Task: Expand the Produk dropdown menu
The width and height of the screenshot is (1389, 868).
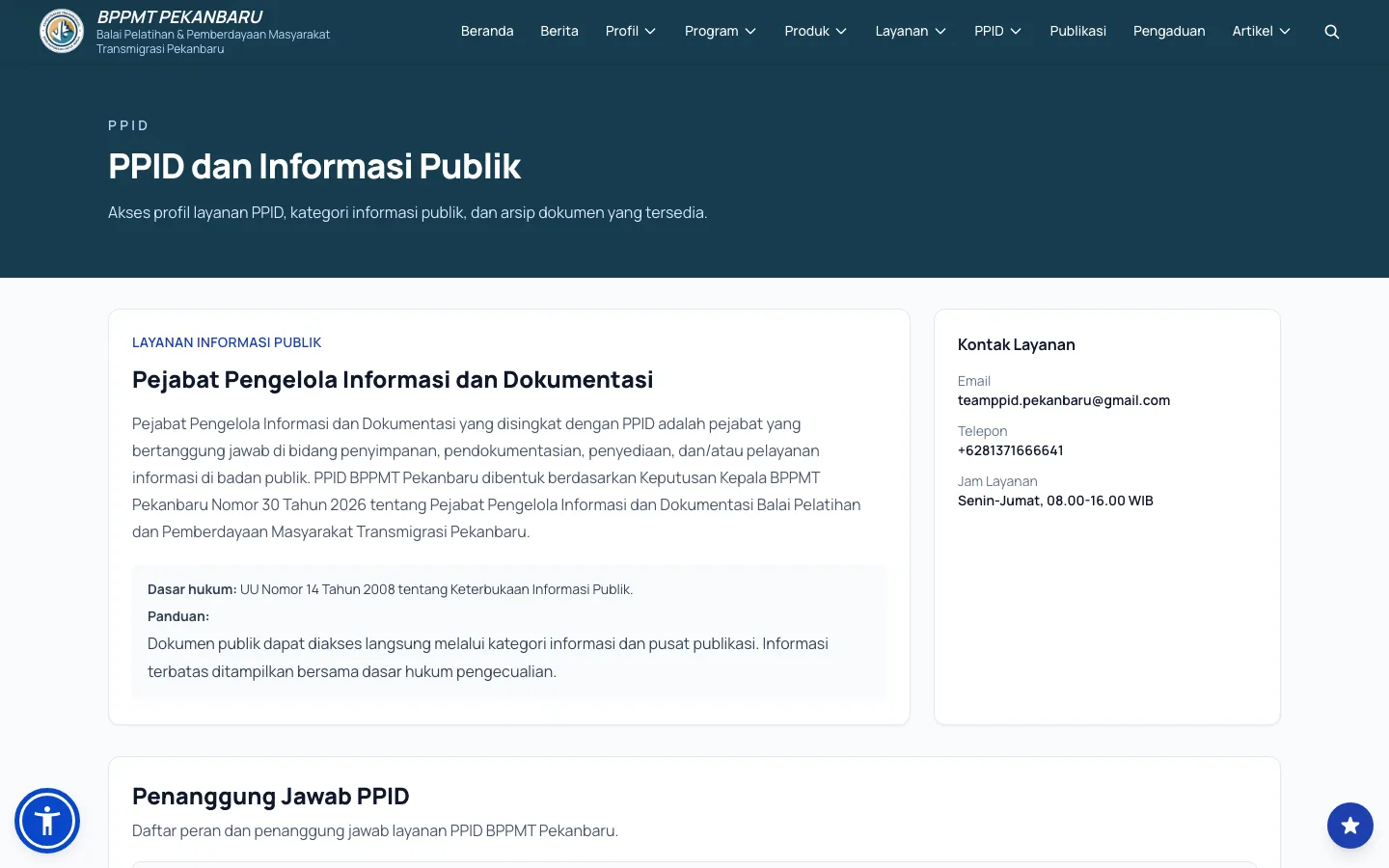Action: [816, 31]
